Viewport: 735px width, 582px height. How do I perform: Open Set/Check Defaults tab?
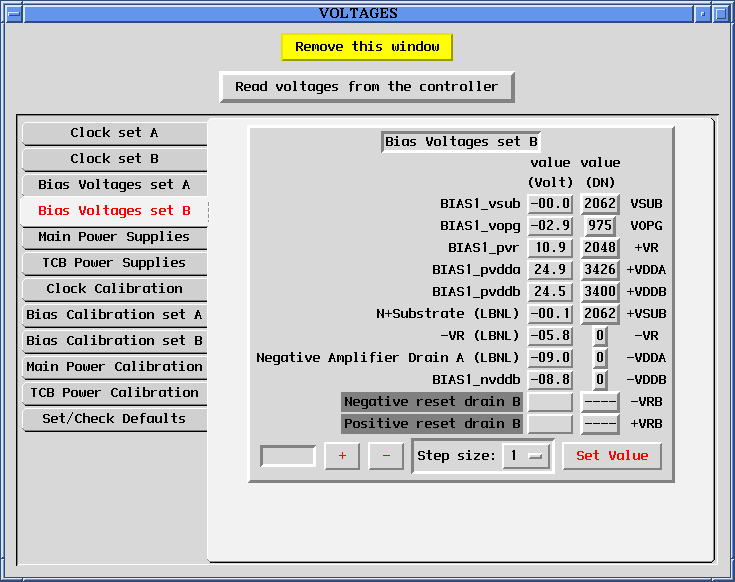coord(114,418)
